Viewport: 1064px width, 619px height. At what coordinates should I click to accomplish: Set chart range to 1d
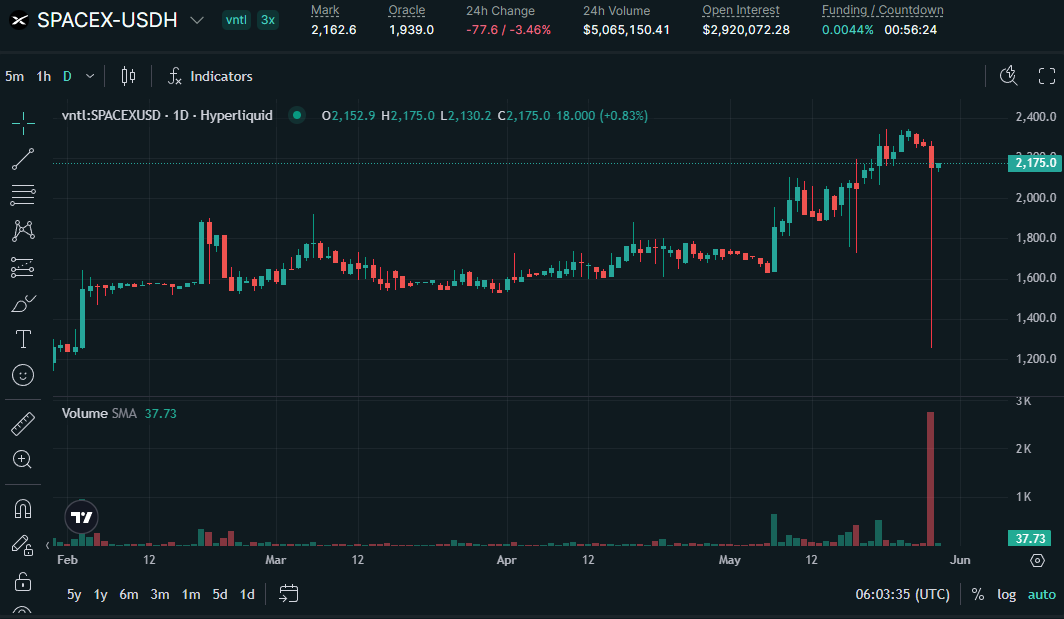[247, 595]
